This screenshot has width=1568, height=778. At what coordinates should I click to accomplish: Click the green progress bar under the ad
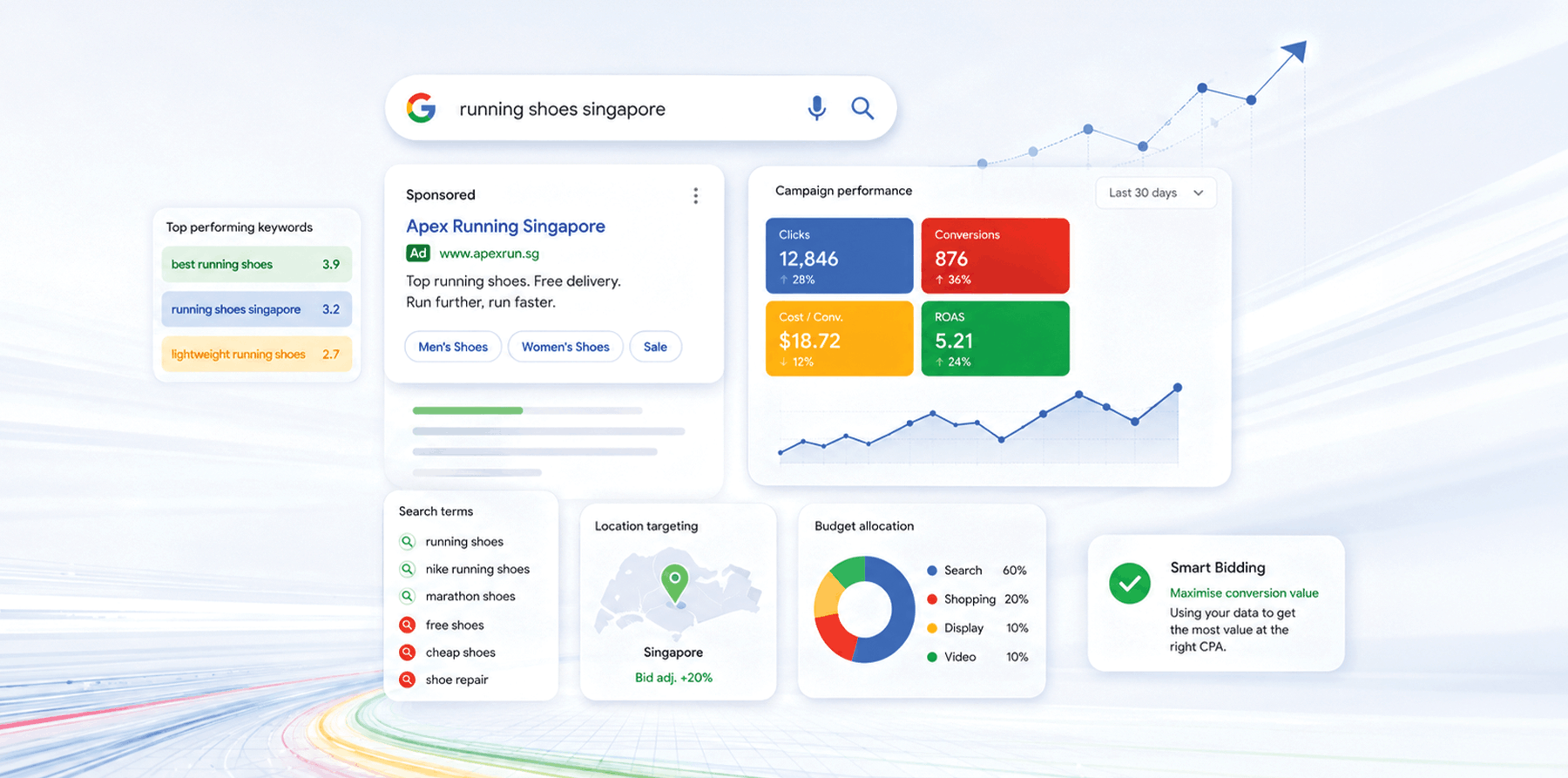tap(468, 410)
